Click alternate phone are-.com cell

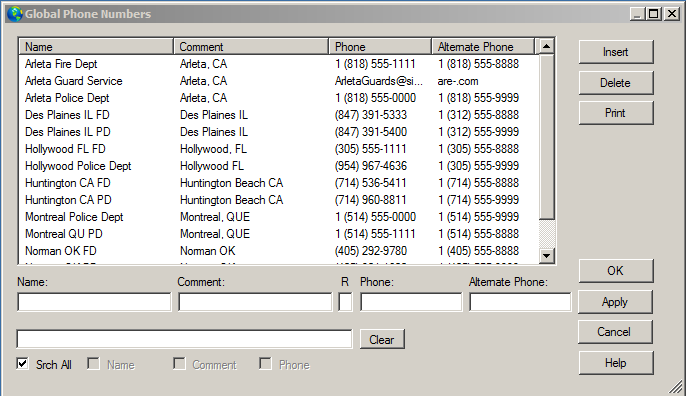pyautogui.click(x=458, y=81)
